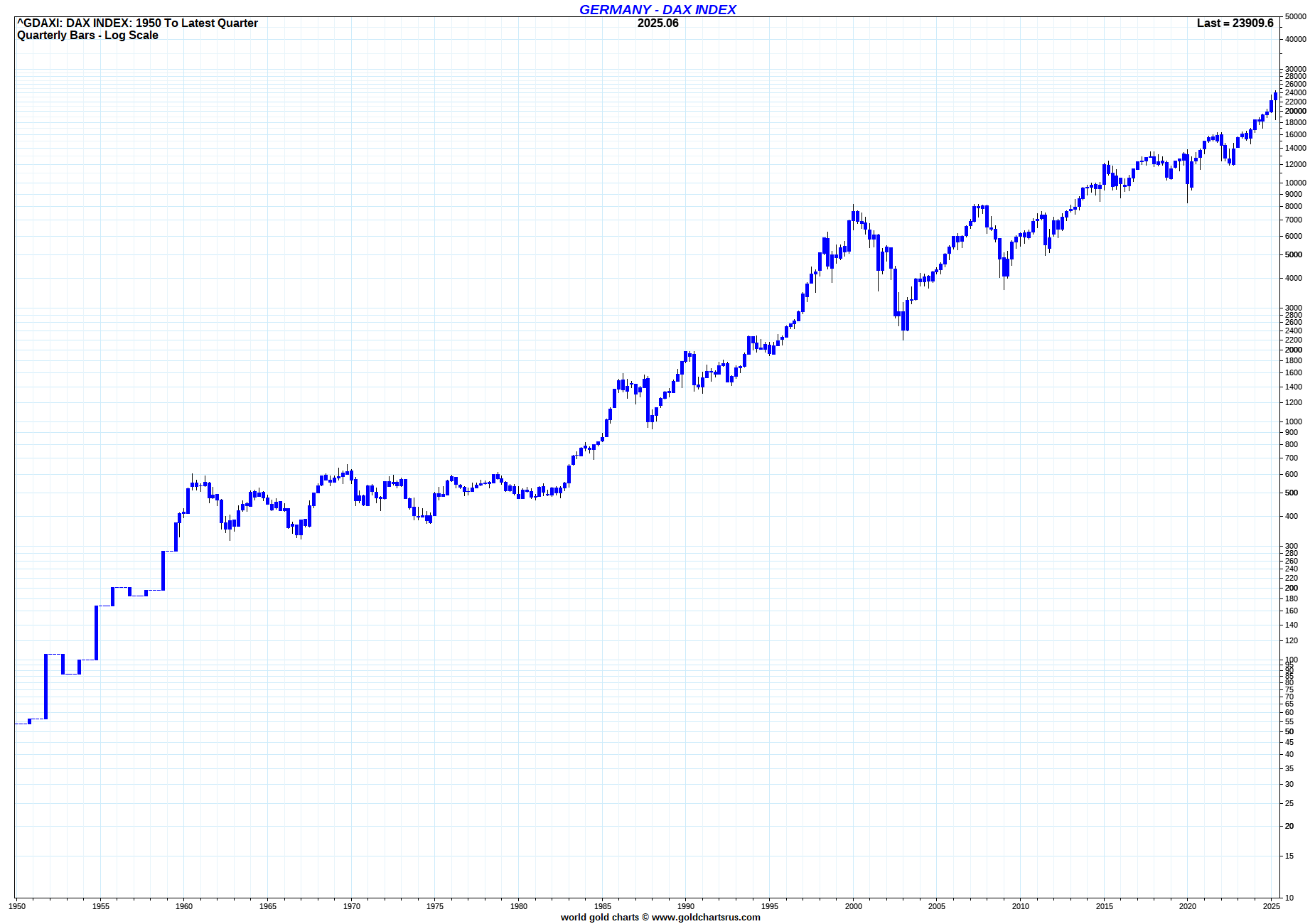Click the 2020 label on the x-axis
The width and height of the screenshot is (1315, 924).
click(x=1188, y=906)
